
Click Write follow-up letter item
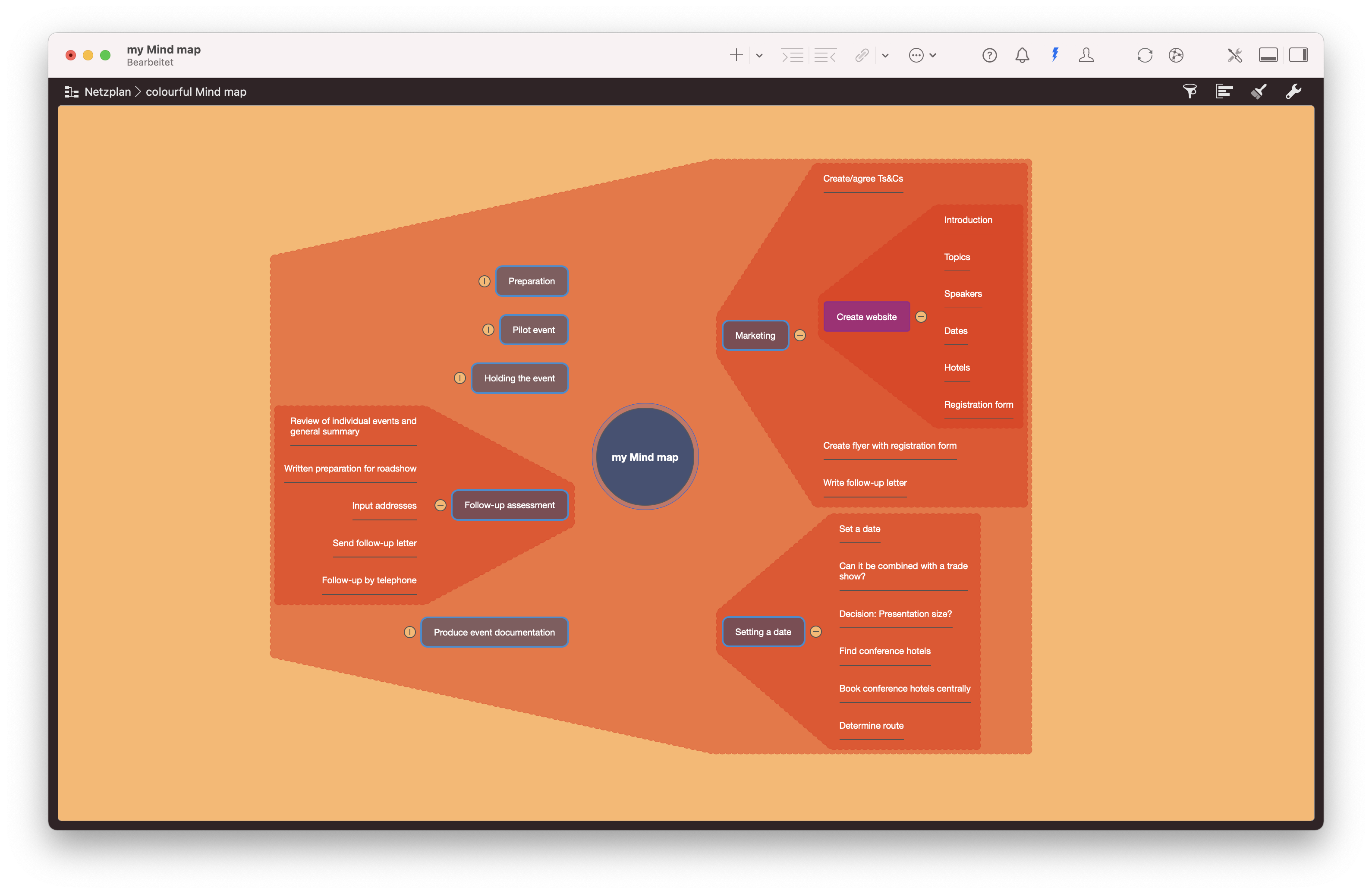point(865,483)
